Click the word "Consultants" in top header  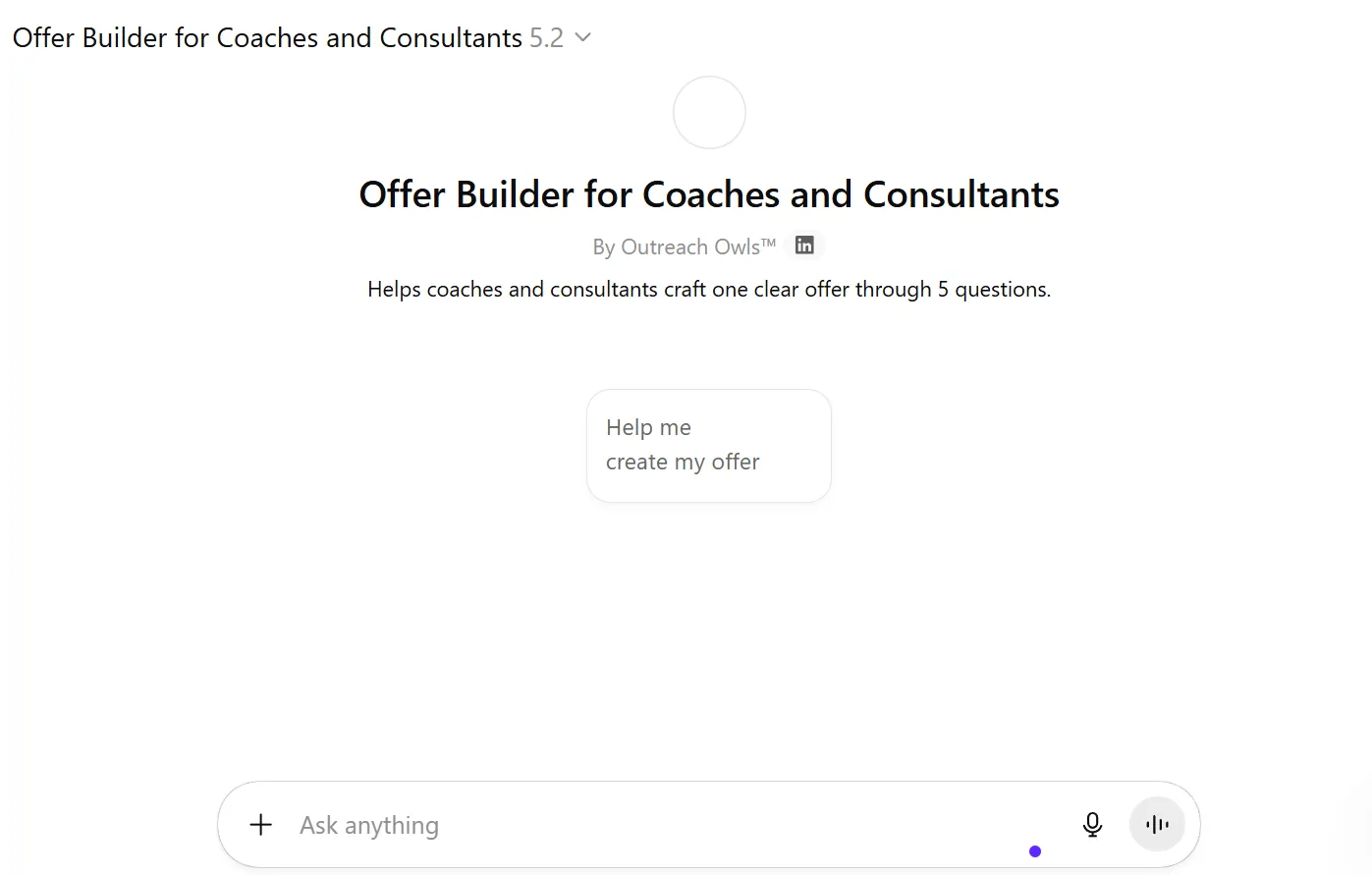[x=451, y=37]
